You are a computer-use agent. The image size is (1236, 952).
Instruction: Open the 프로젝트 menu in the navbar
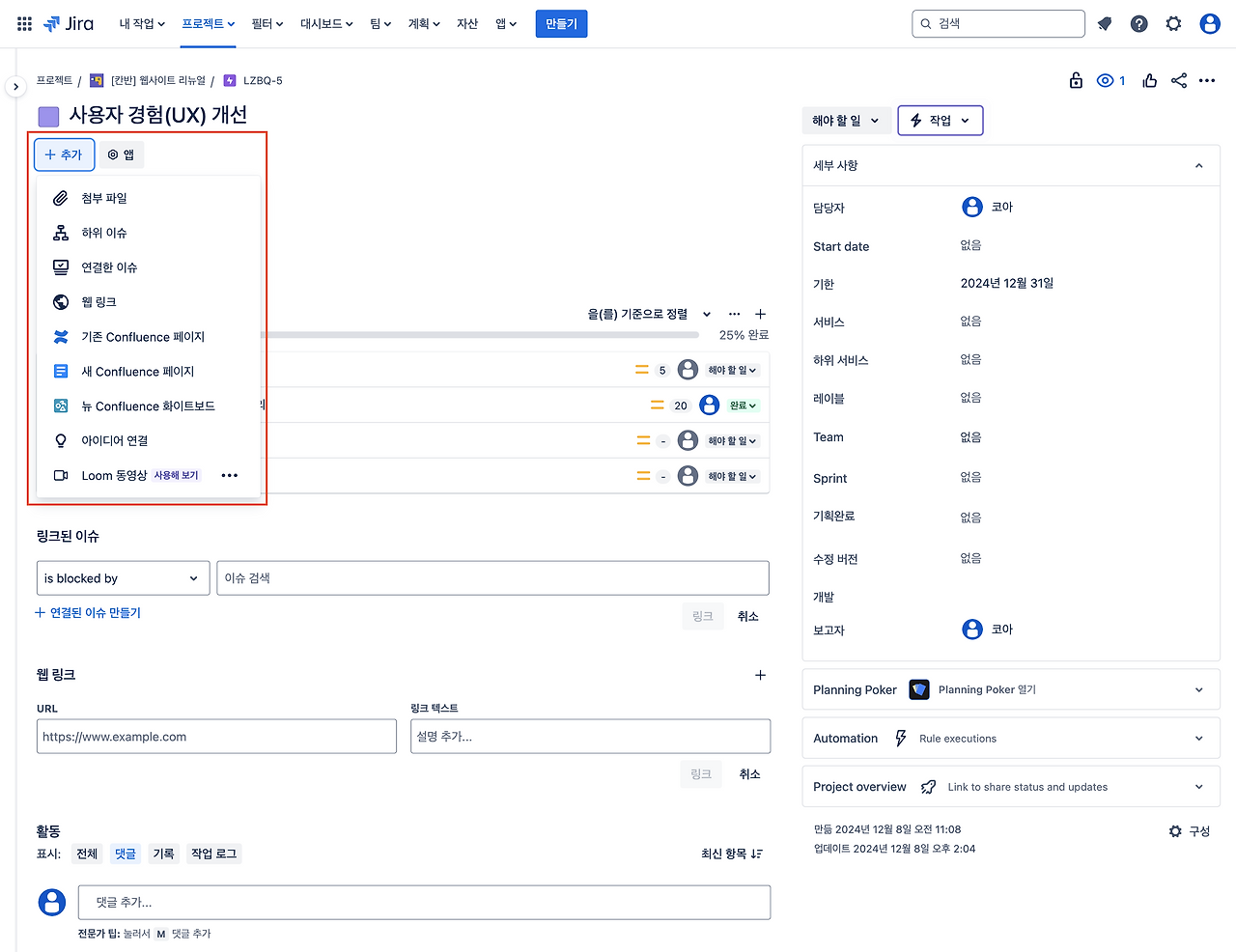point(208,23)
